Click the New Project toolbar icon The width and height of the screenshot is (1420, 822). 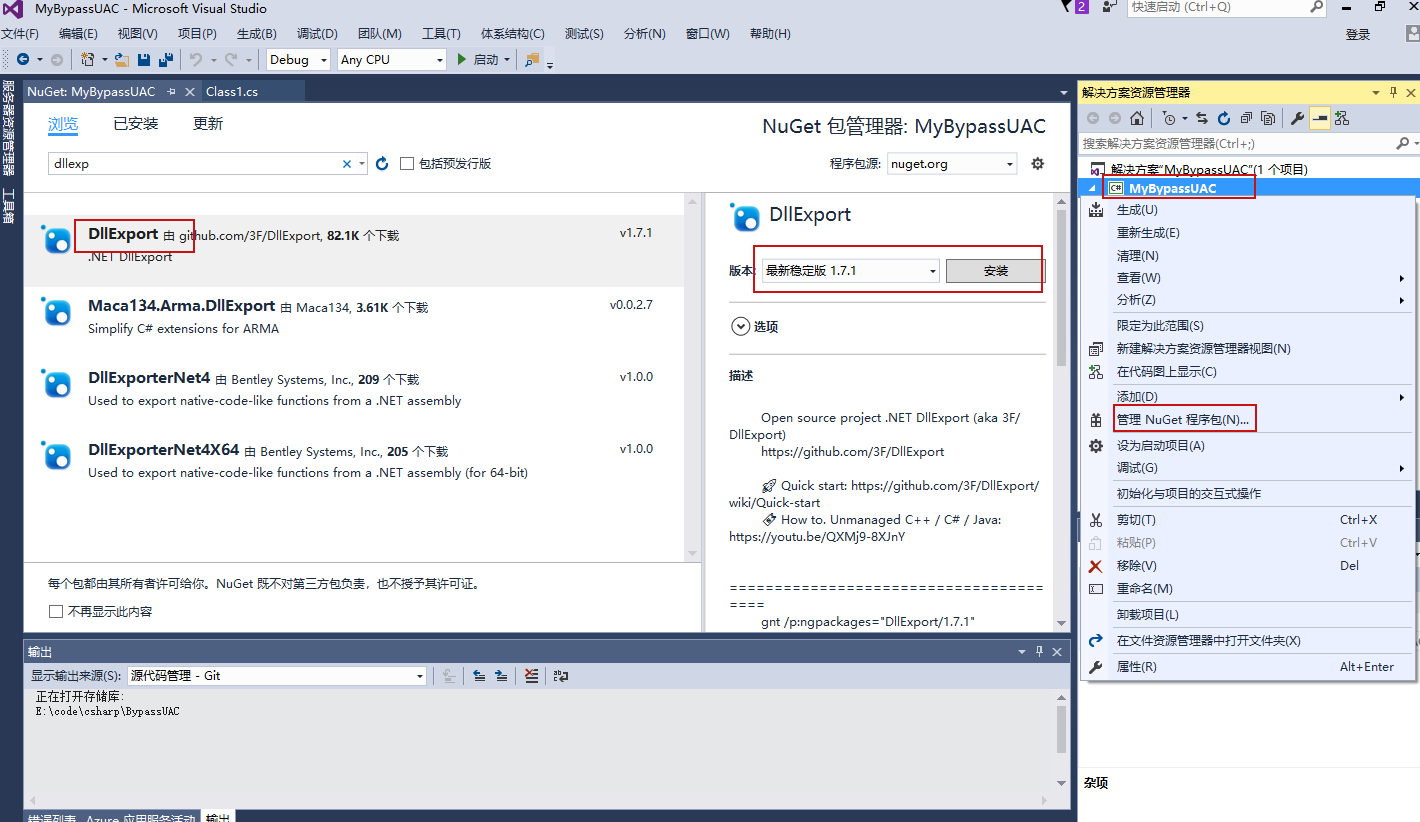click(87, 60)
